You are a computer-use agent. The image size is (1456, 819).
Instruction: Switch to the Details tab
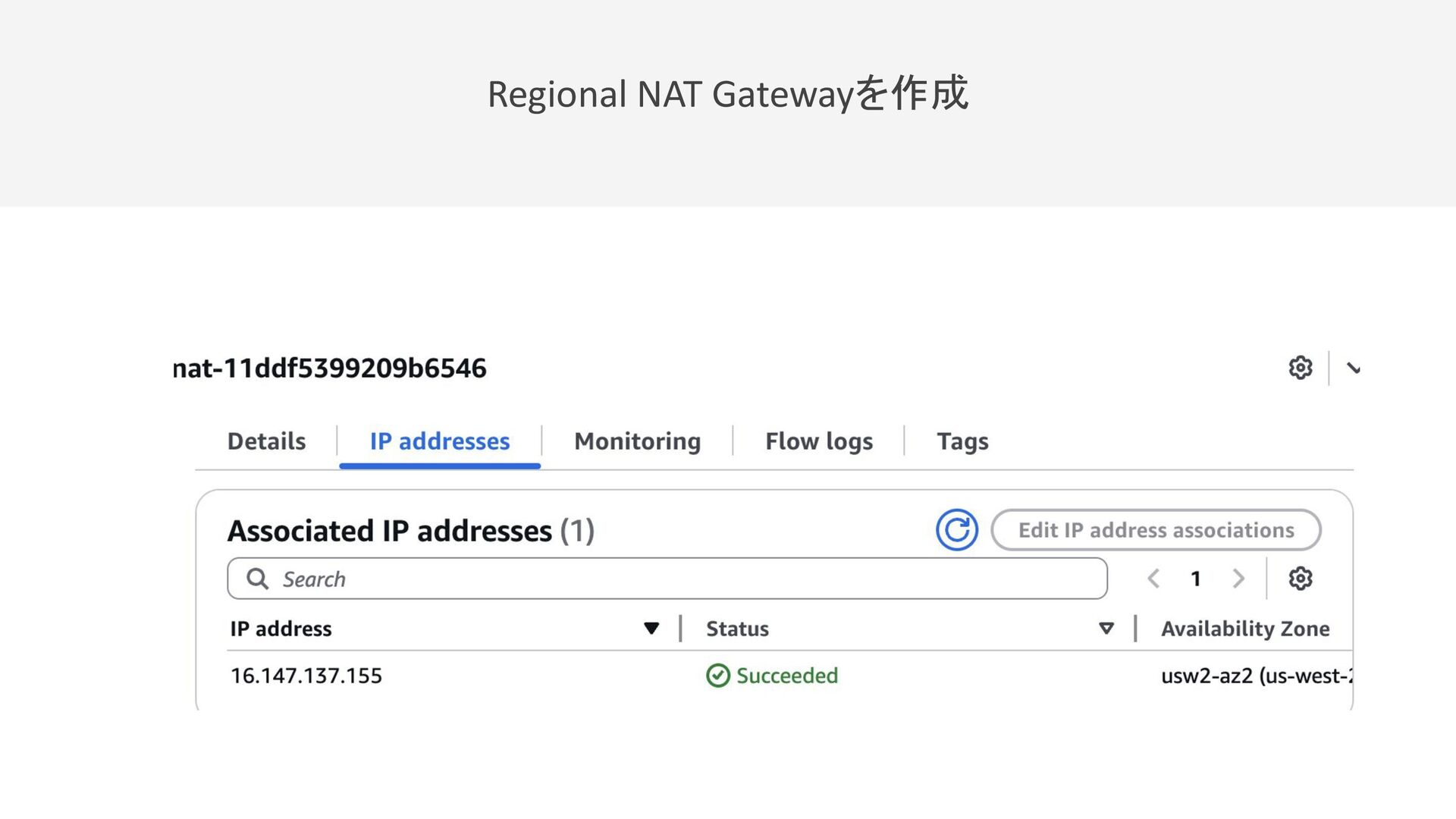coord(266,441)
